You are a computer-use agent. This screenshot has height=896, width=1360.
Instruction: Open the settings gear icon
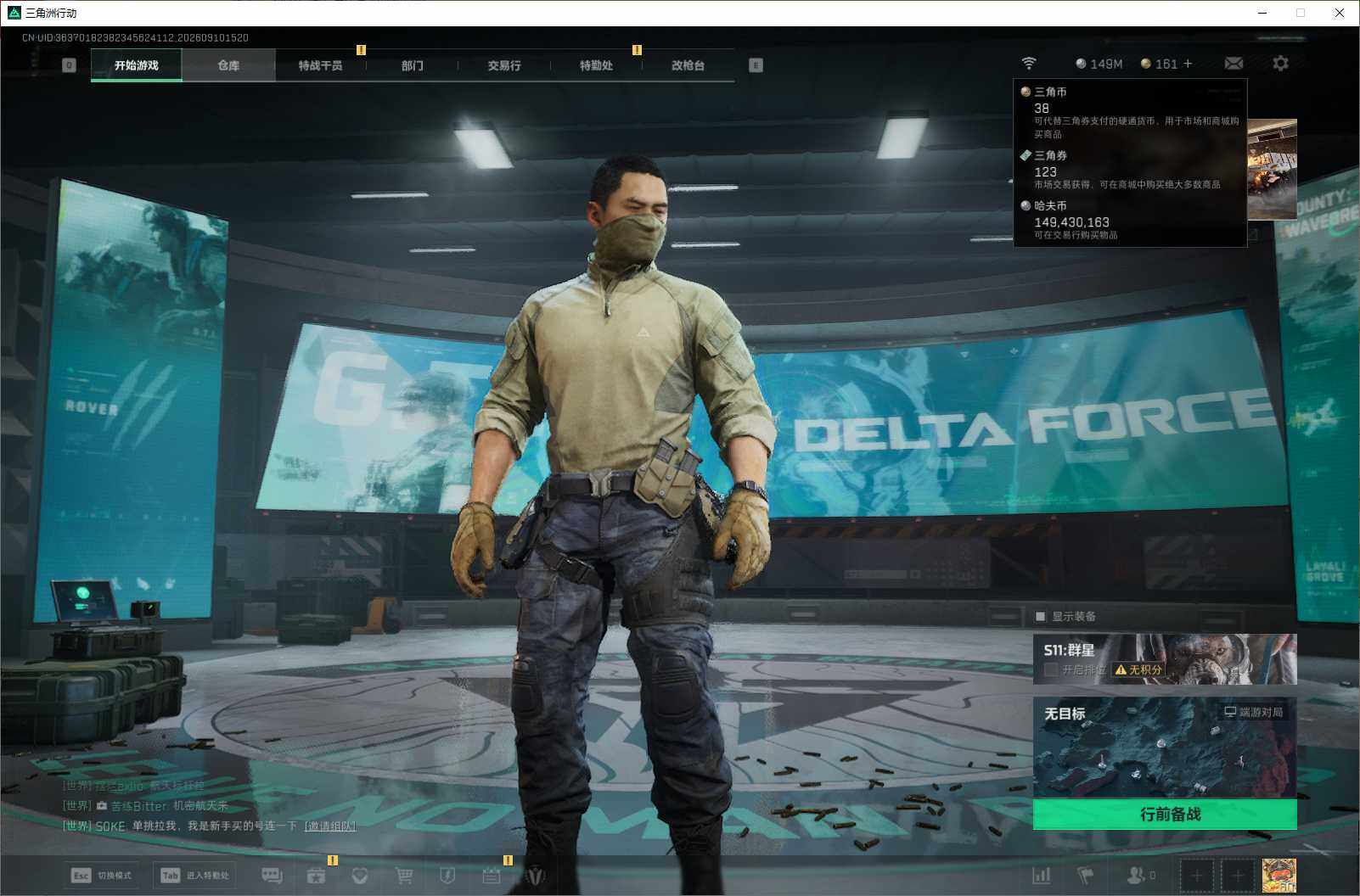click(1280, 64)
